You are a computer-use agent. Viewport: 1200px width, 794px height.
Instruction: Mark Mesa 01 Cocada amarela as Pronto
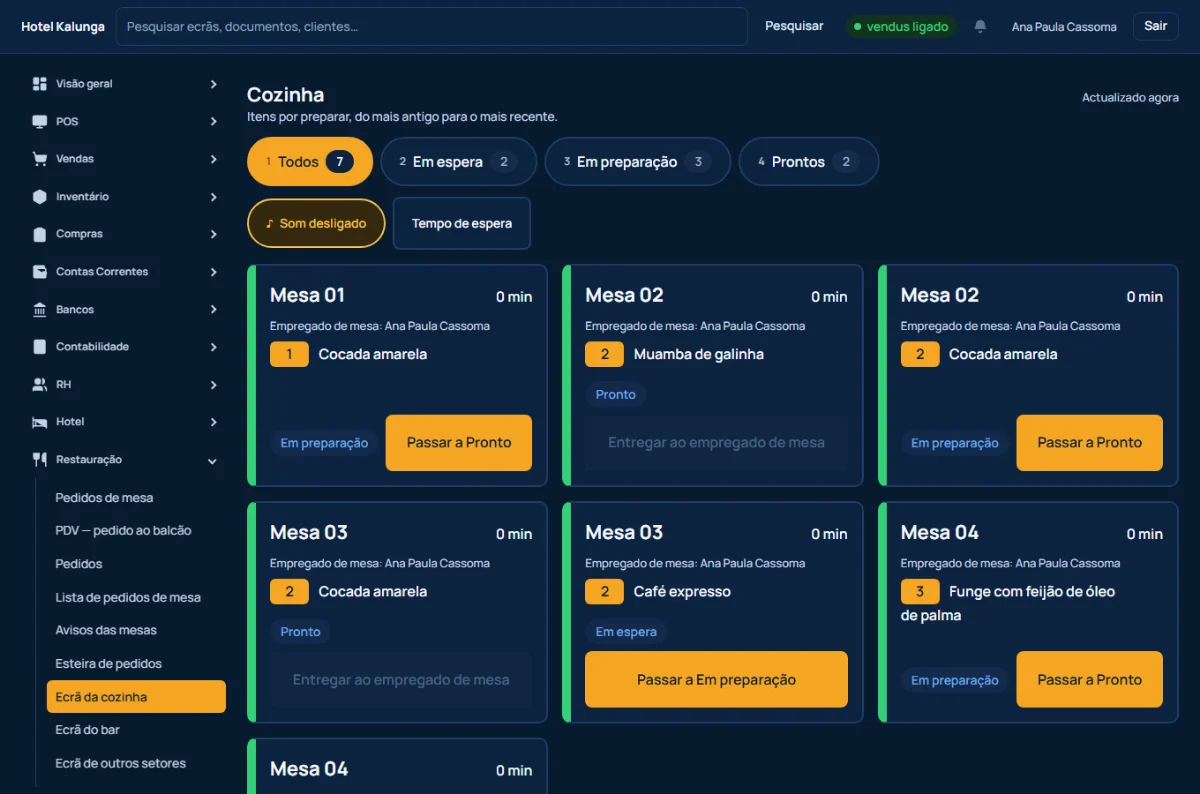[459, 443]
